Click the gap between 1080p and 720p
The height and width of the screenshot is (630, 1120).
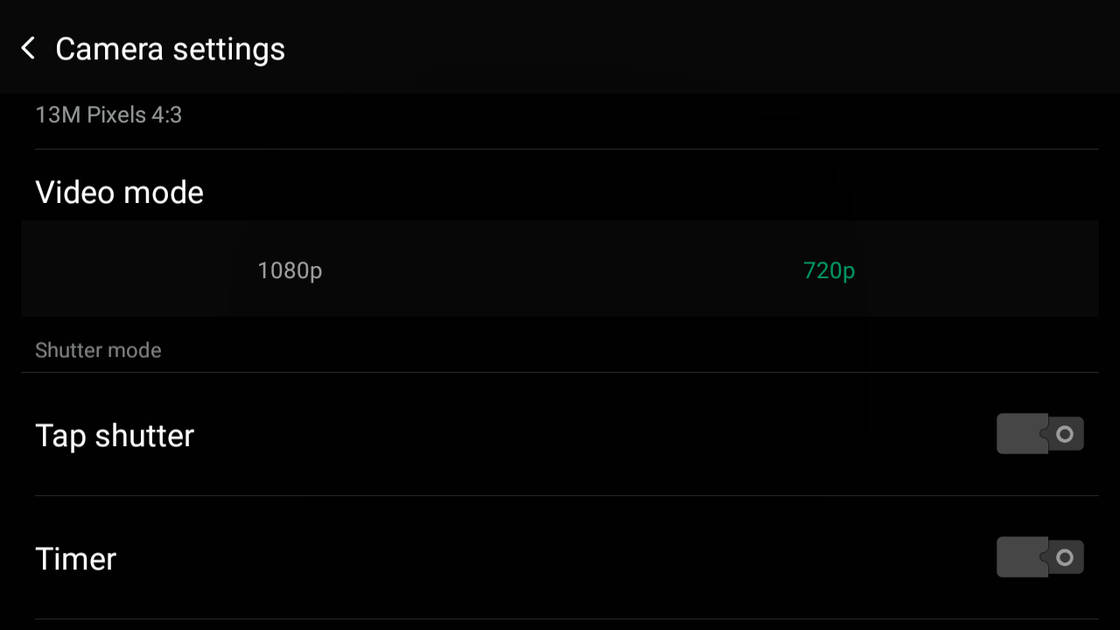pos(560,270)
